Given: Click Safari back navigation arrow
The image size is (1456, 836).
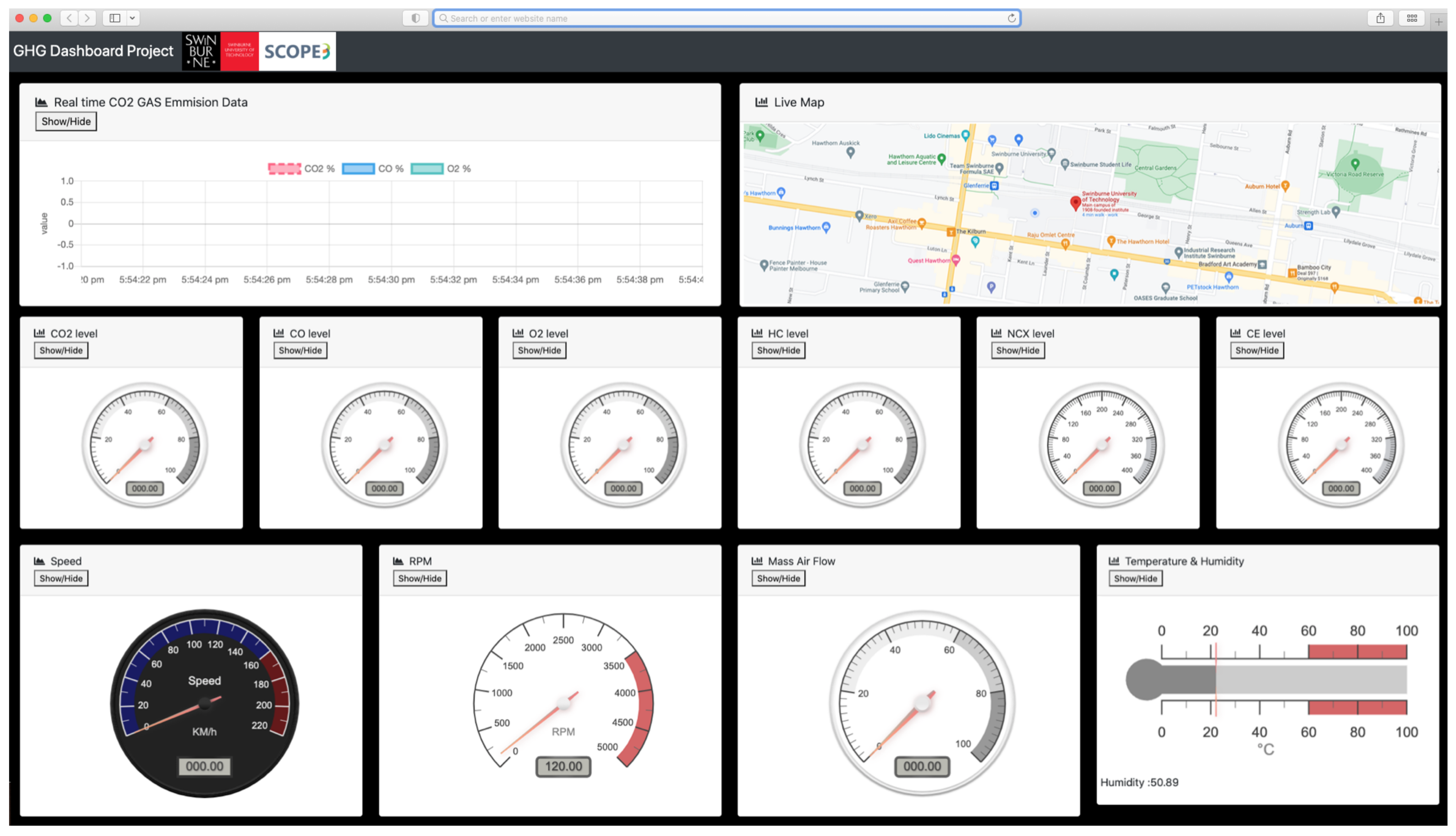Looking at the screenshot, I should (70, 18).
